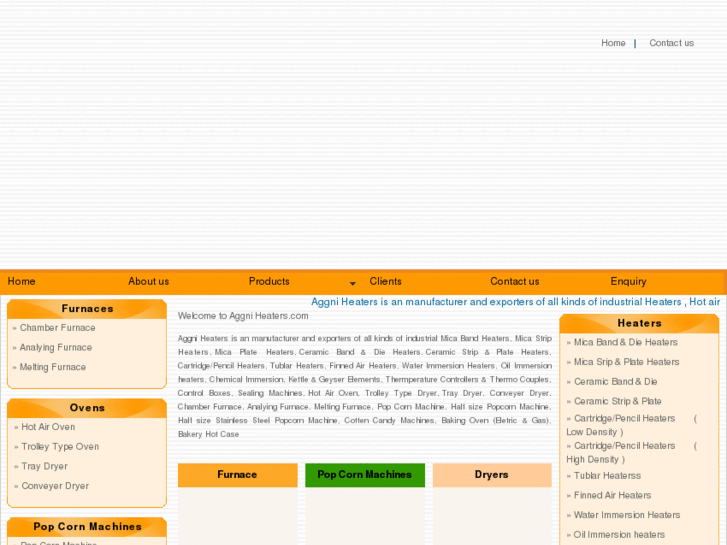Viewport: 727px width, 545px height.
Task: Click 'Welcome to Aggni Heaters.com' heading
Action: [x=243, y=316]
